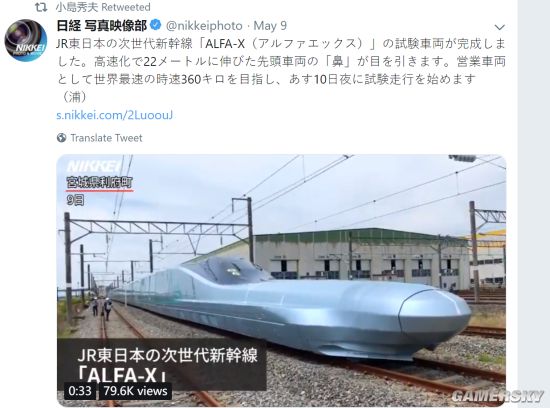Screen dimensions: 550x408
Task: Play the ALFA-X train video
Action: (281, 280)
